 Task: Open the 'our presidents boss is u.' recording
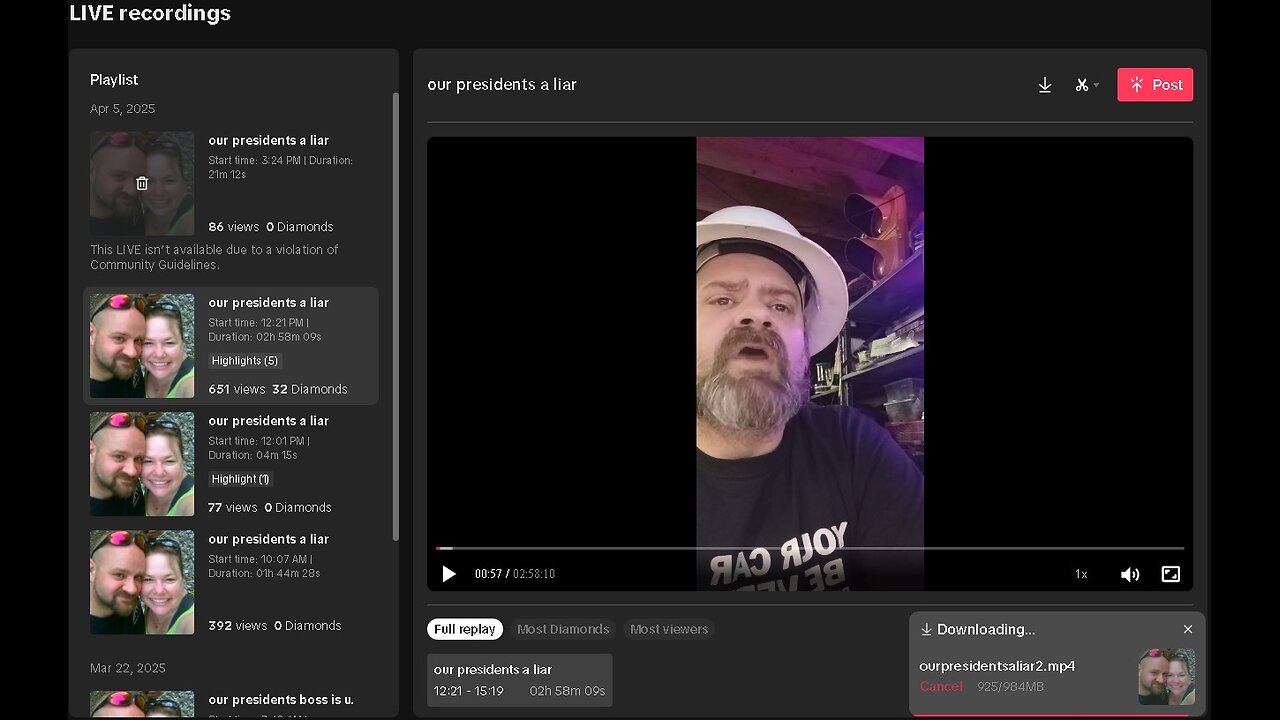click(281, 700)
